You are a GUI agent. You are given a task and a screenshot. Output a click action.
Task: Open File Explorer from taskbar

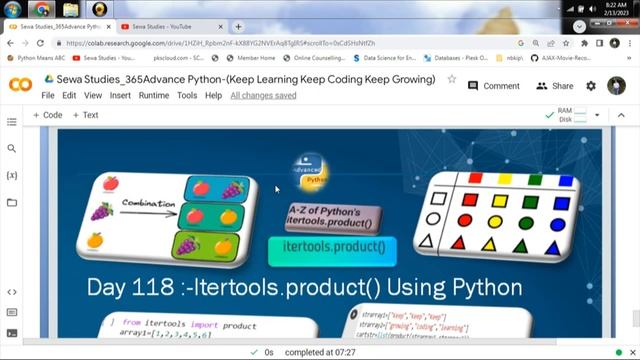pos(70,9)
